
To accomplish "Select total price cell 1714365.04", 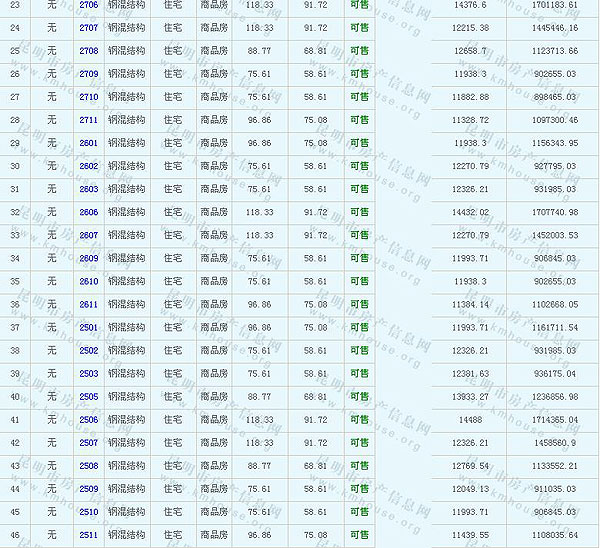I will [555, 420].
